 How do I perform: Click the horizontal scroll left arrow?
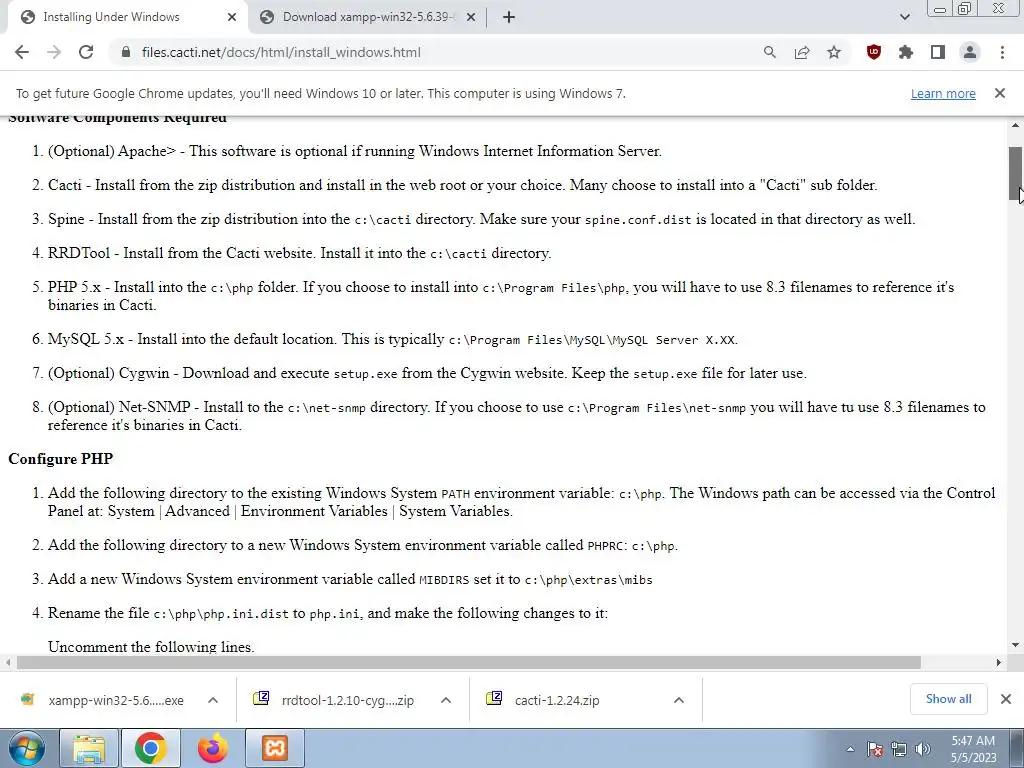tap(8, 663)
